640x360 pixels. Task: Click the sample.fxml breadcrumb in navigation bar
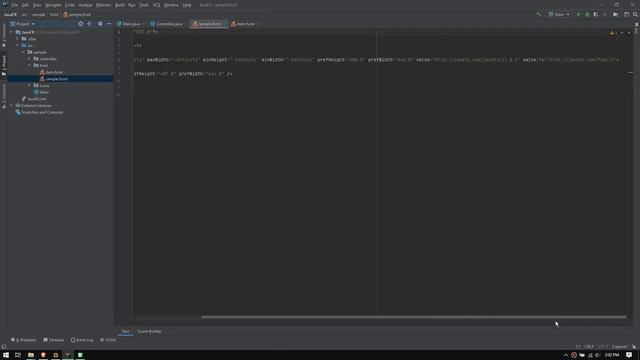tap(77, 14)
